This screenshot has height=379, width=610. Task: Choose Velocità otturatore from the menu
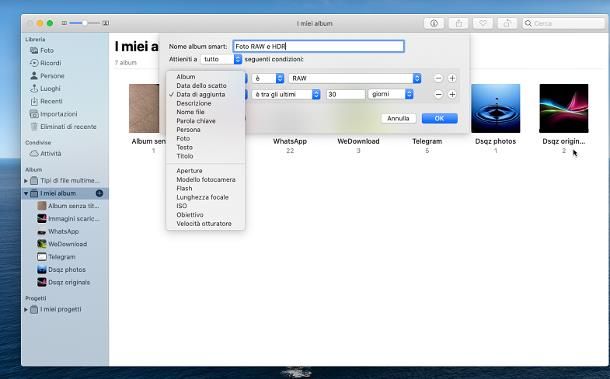205,224
